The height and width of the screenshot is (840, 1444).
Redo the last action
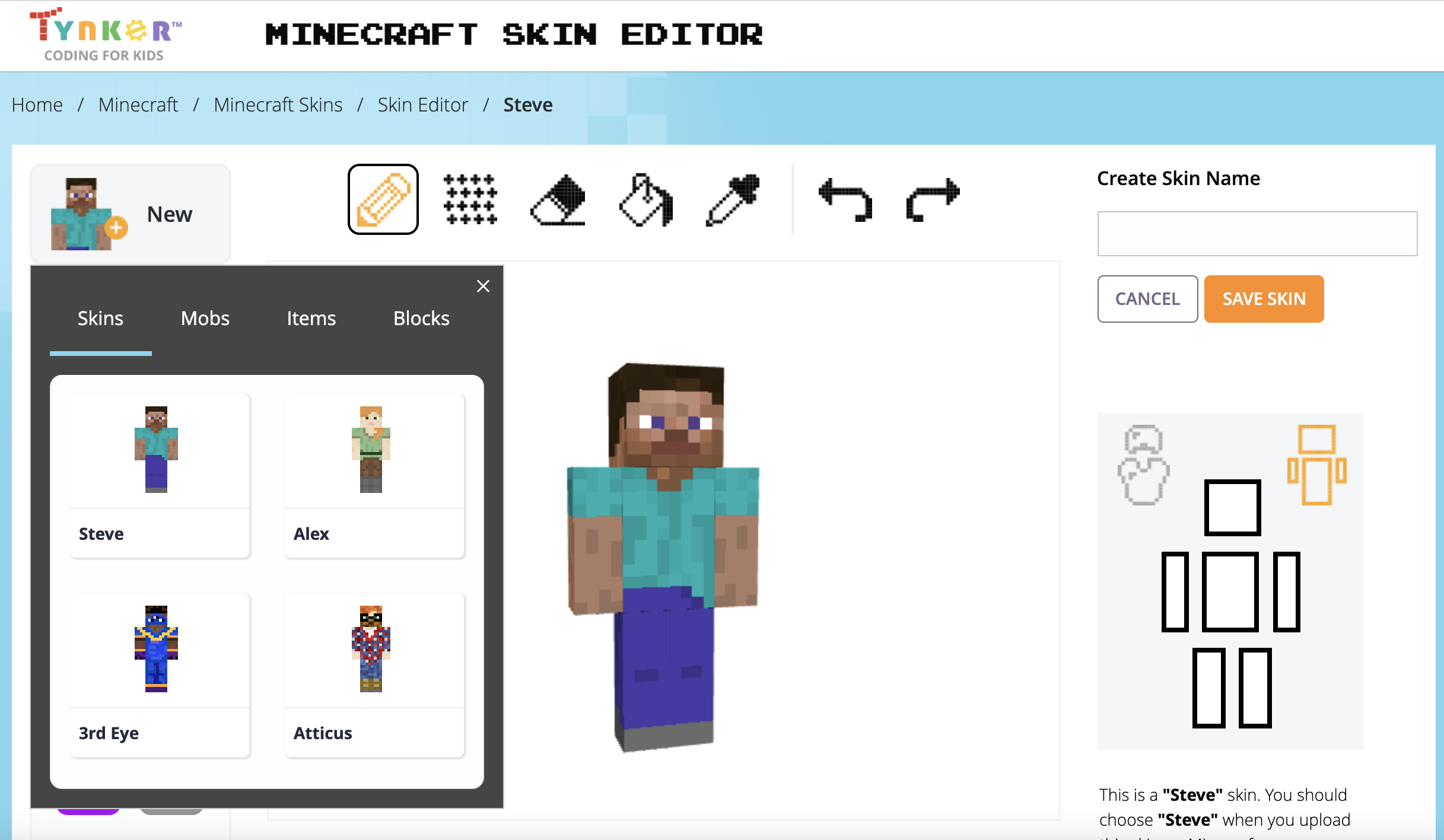933,199
